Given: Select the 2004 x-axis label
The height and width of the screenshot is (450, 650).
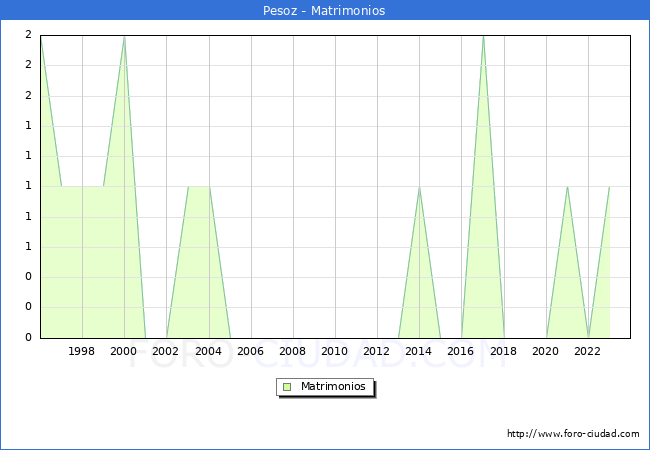Looking at the screenshot, I should pyautogui.click(x=208, y=351).
